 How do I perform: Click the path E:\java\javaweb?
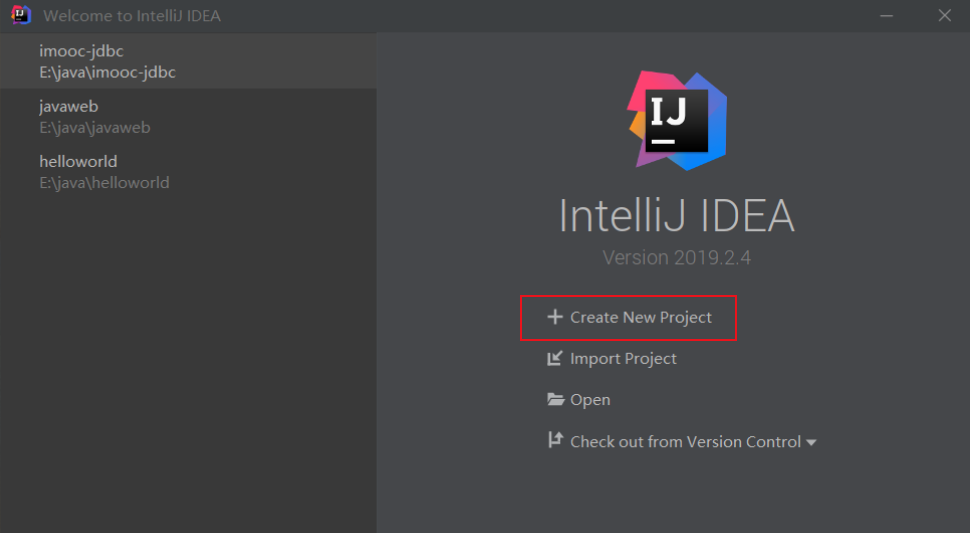(95, 127)
